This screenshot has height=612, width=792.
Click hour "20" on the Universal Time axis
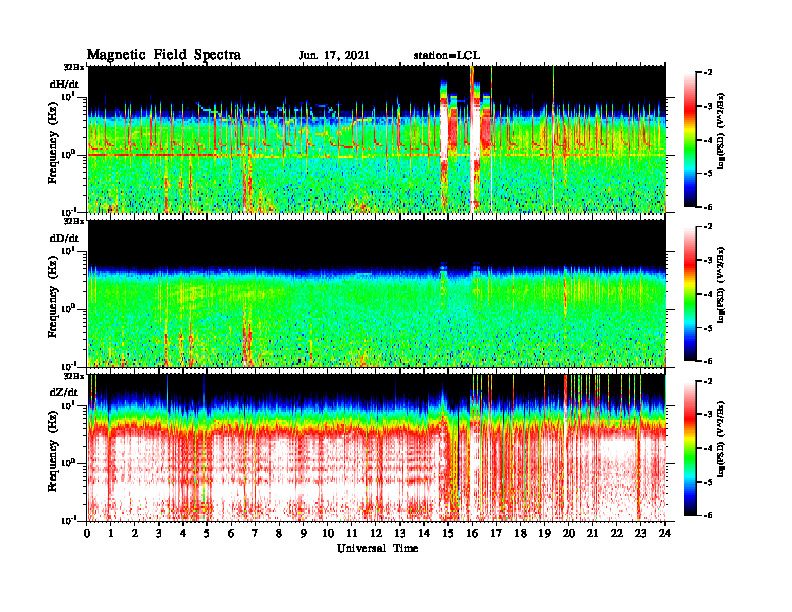tap(569, 534)
